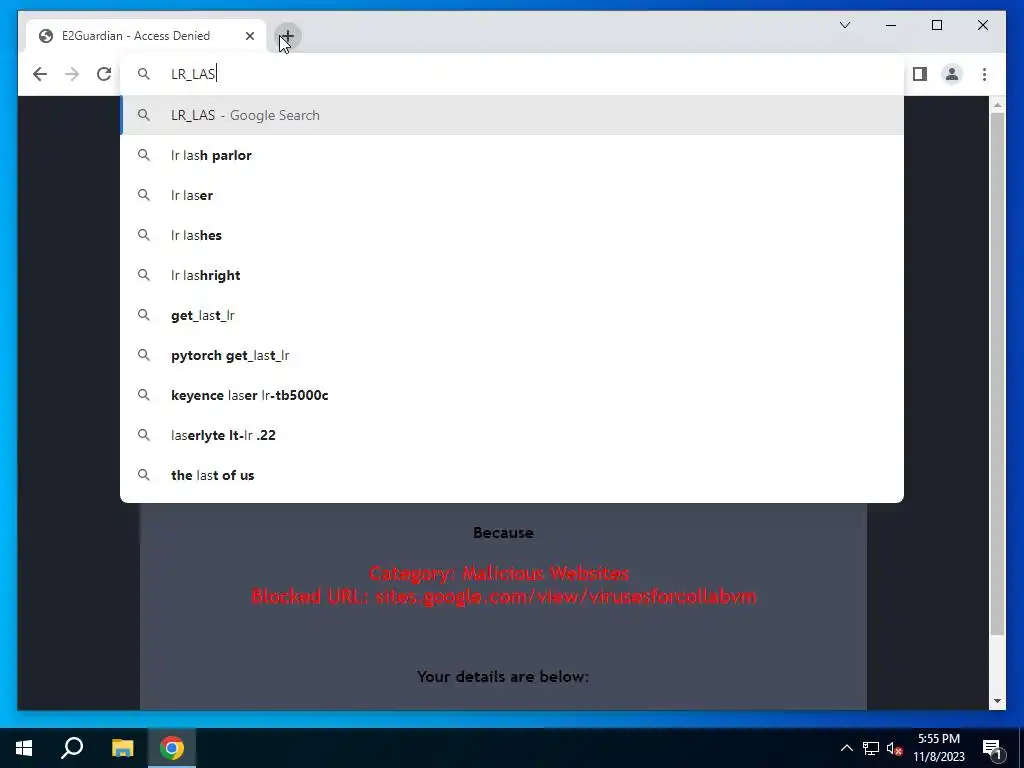Screen dimensions: 1024x768
Task: Go forward to the next page
Action: [x=72, y=74]
